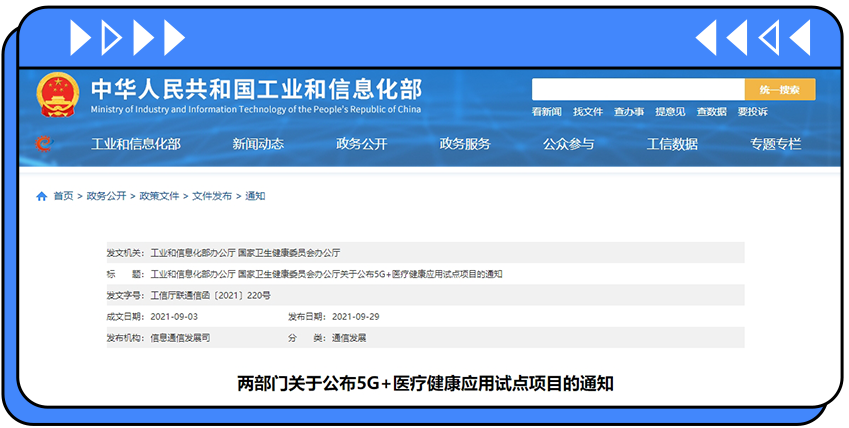Select the 专题专栏 navigation menu

(x=775, y=144)
